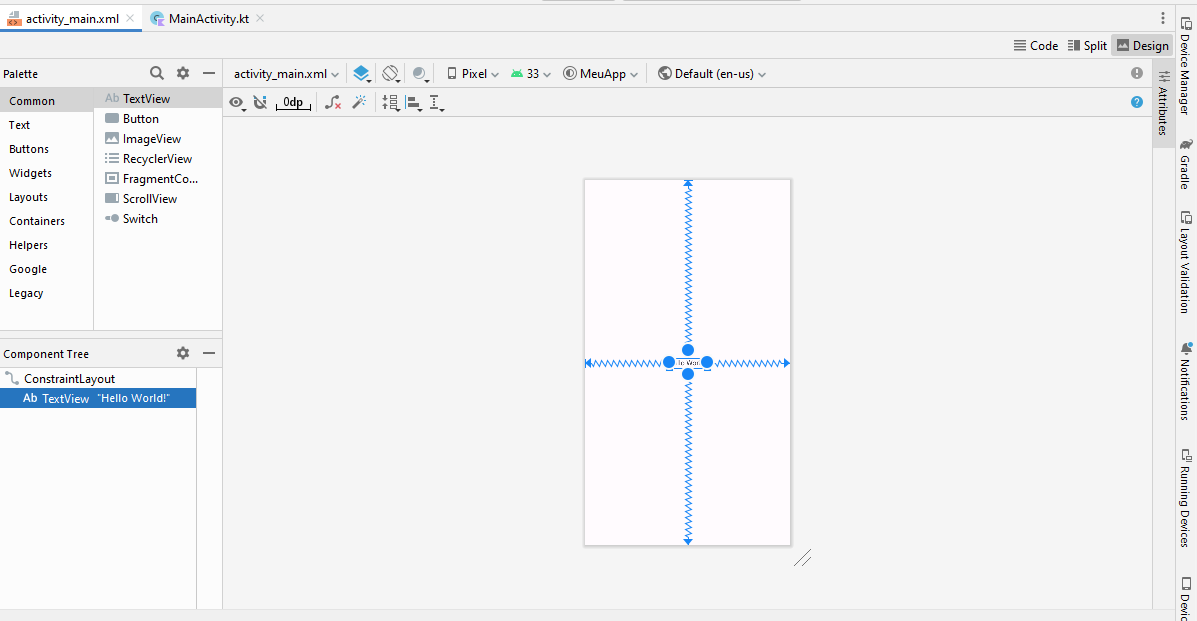Screen dimensions: 1197x621
Task: Open Default (en-us) locale dropdown
Action: coord(712,74)
